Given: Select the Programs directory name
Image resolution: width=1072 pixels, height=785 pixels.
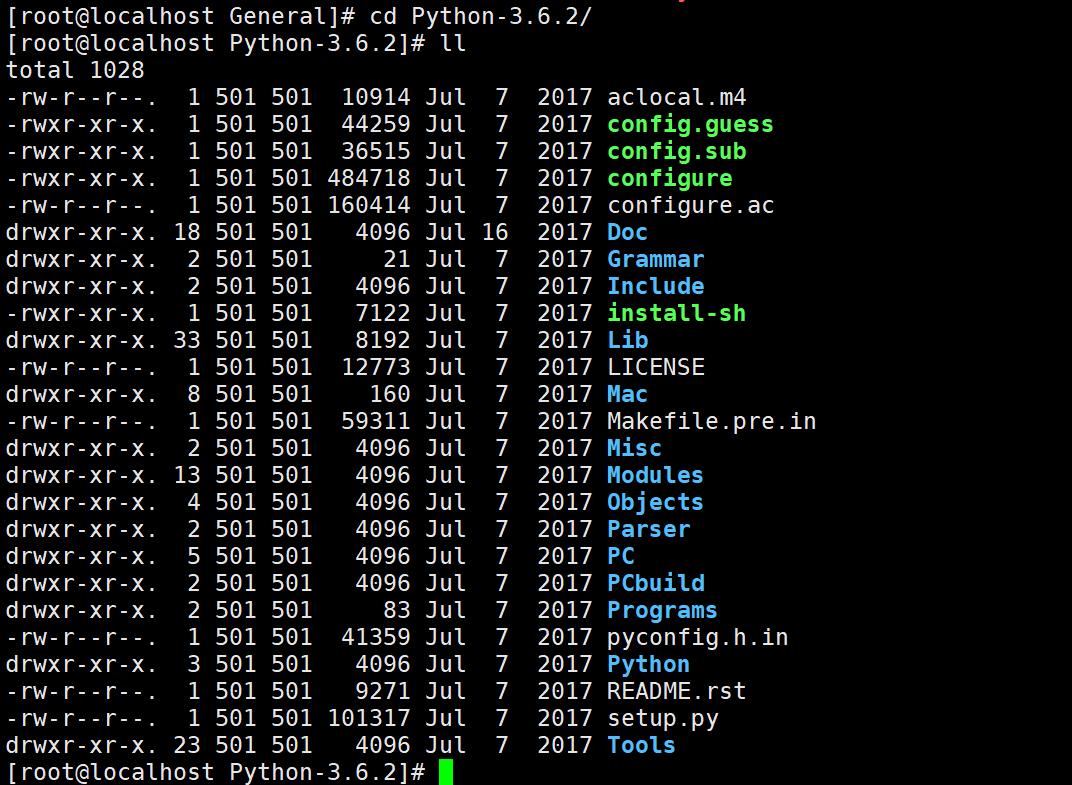Looking at the screenshot, I should pos(662,611).
